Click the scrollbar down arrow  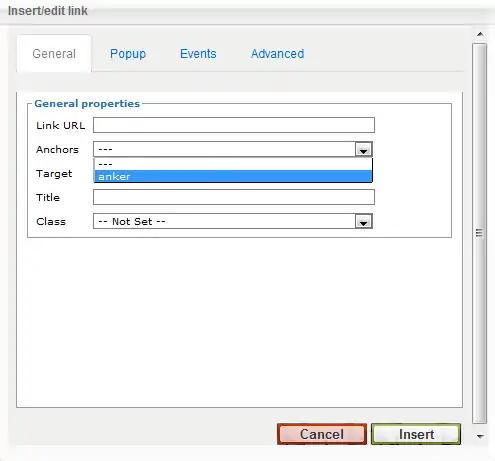480,436
